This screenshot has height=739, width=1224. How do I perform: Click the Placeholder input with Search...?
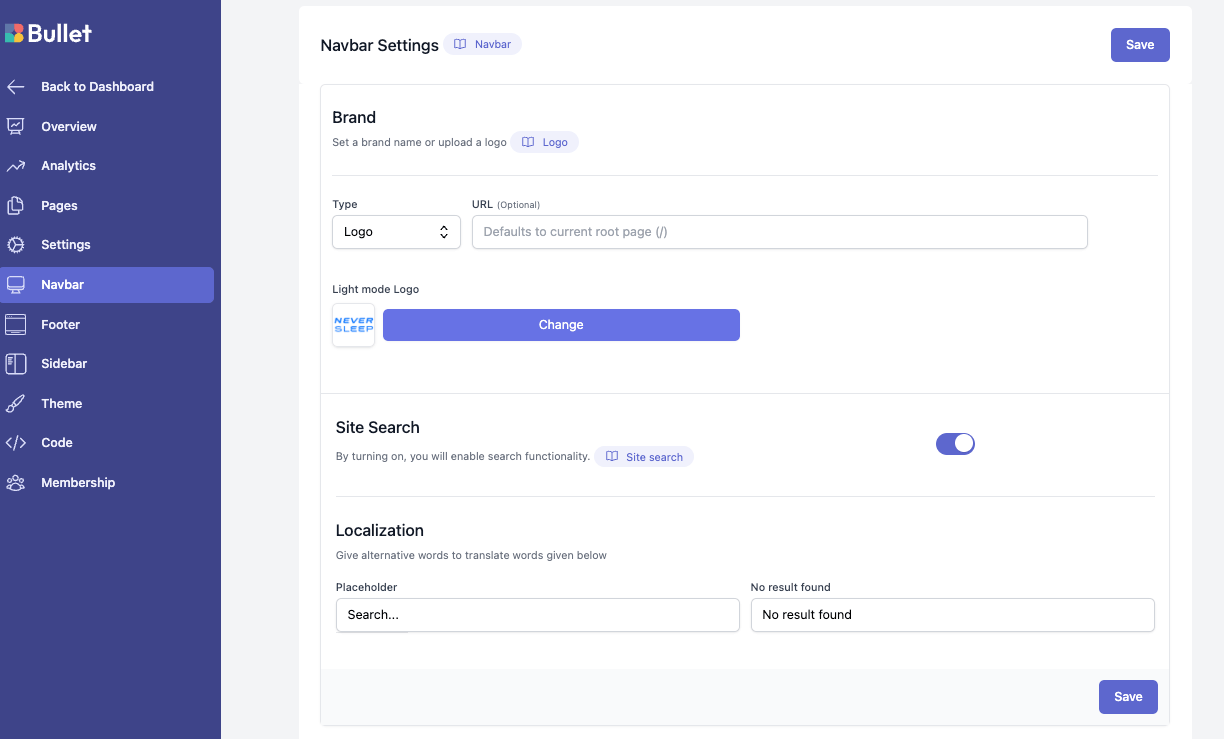click(x=538, y=615)
